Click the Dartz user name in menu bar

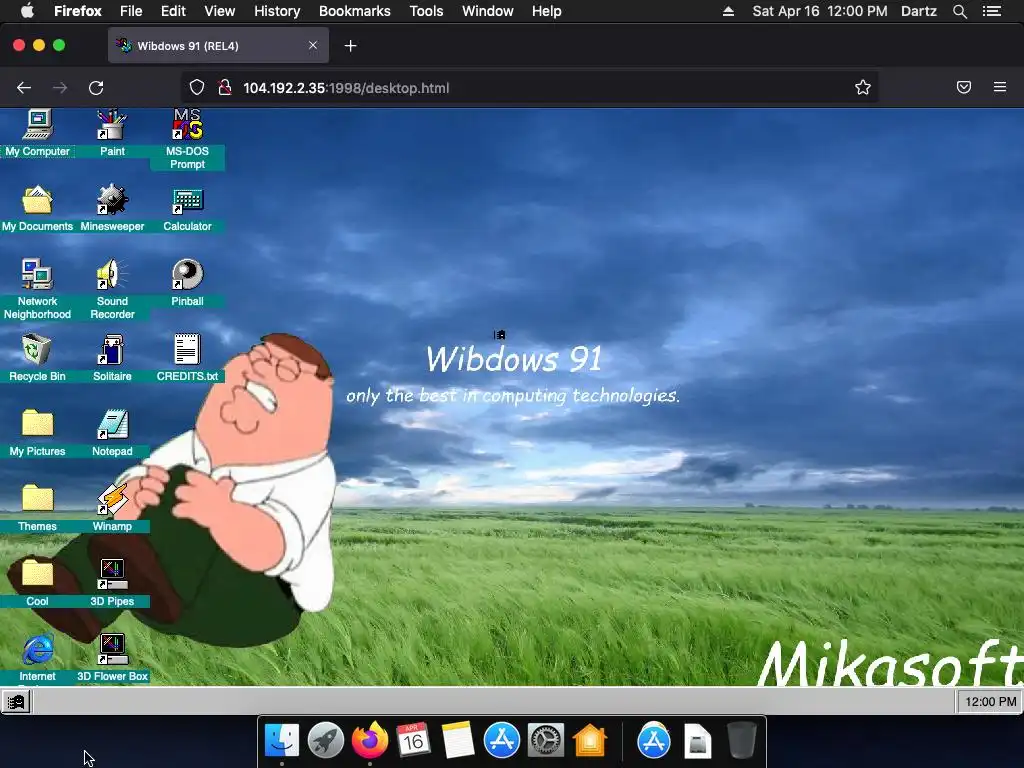919,11
